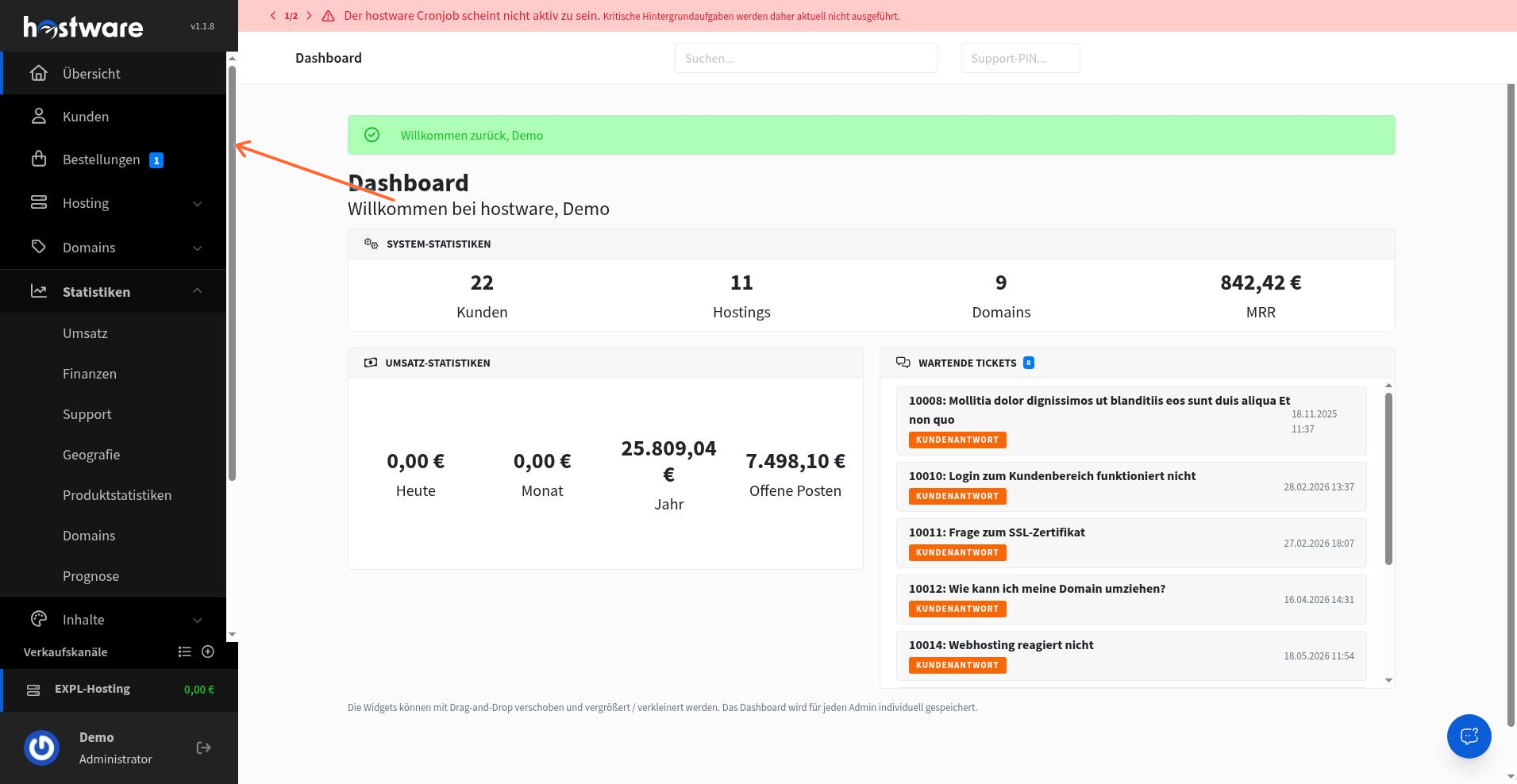Open Finanzen statistics submenu item
This screenshot has height=784, width=1517.
(90, 374)
